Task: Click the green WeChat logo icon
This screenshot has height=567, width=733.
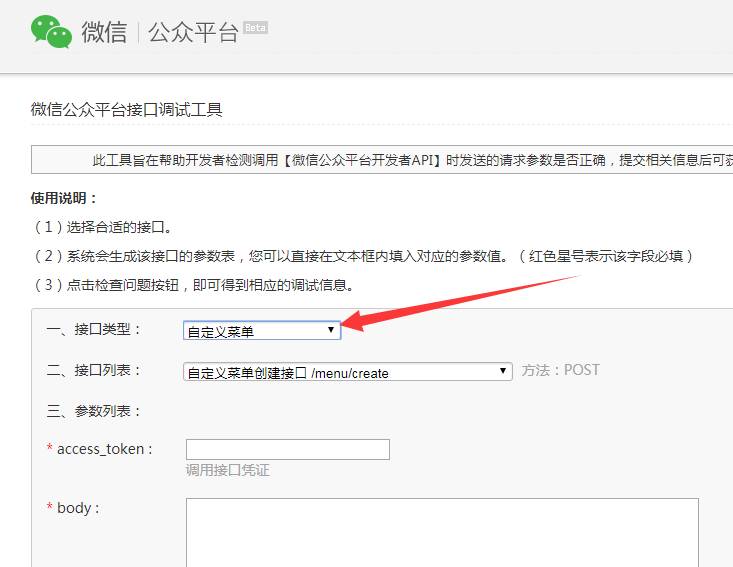Action: click(51, 31)
